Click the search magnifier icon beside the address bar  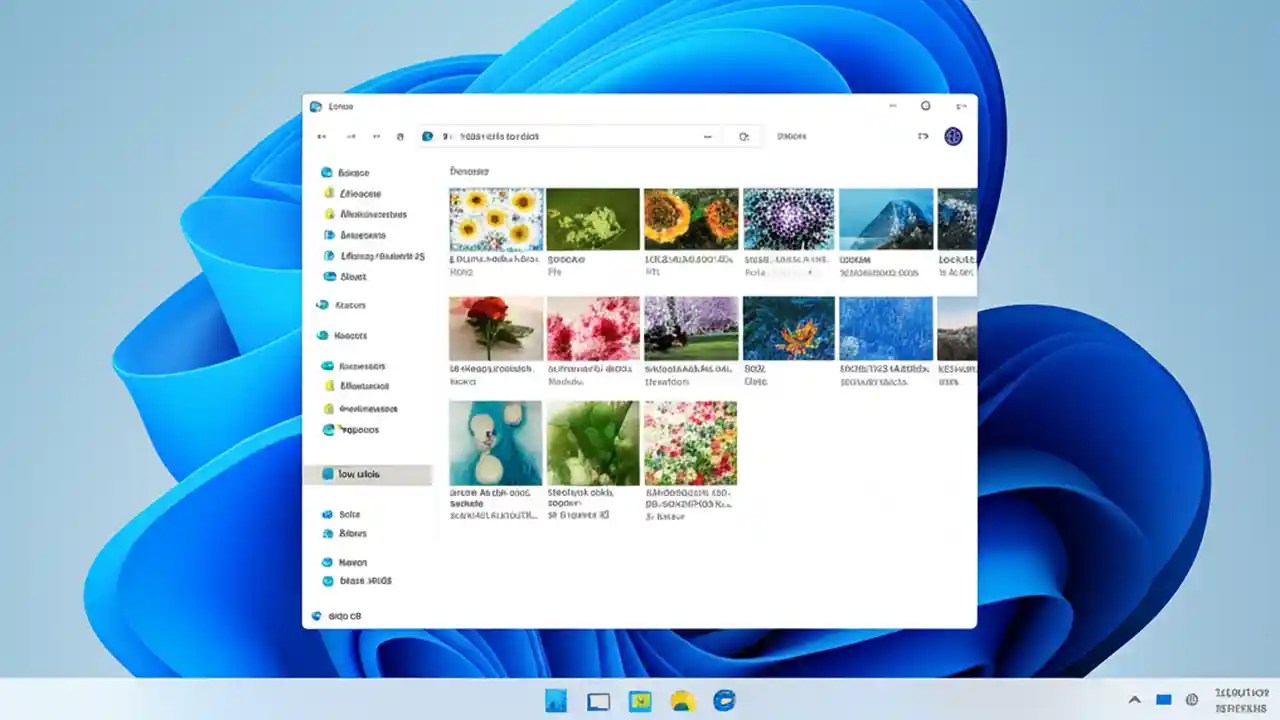(x=743, y=136)
